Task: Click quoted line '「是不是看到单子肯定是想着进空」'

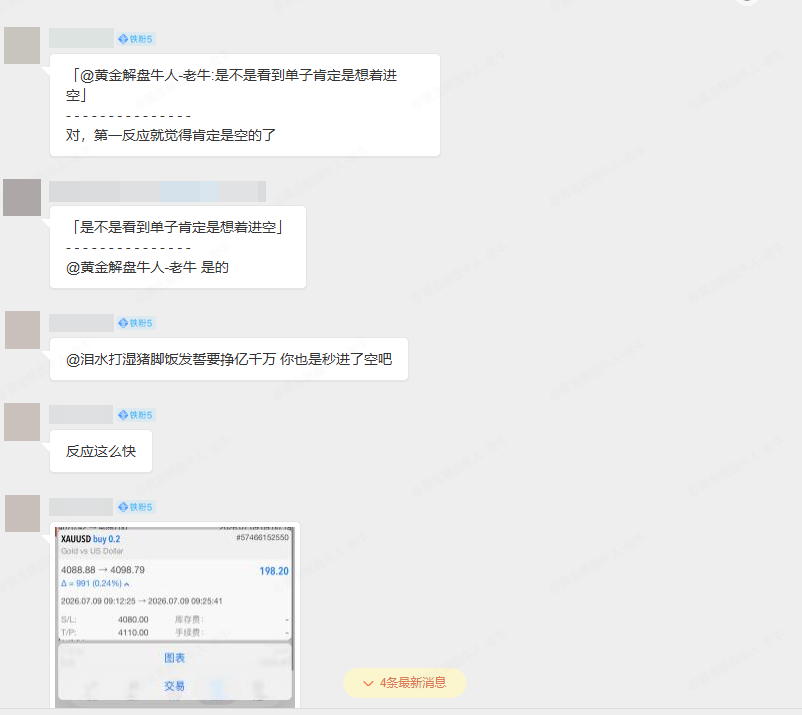Action: [175, 227]
